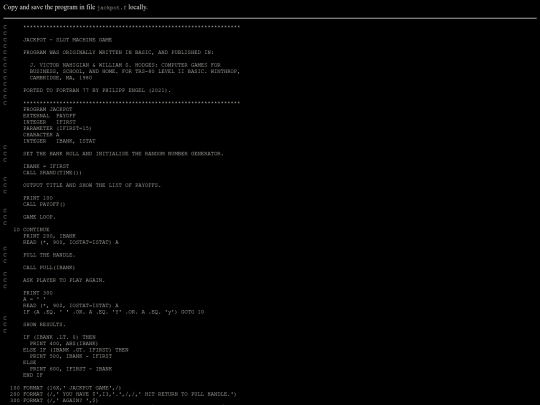Image resolution: width=540 pixels, height=405 pixels.
Task: Click the '300 FORMAT' AGAIN? line
Action: [54, 400]
